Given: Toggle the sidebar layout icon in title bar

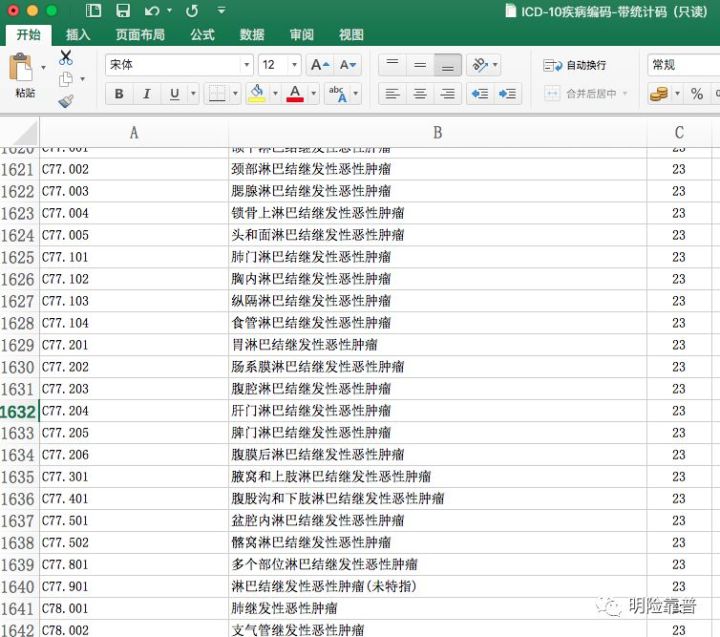Looking at the screenshot, I should point(93,10).
